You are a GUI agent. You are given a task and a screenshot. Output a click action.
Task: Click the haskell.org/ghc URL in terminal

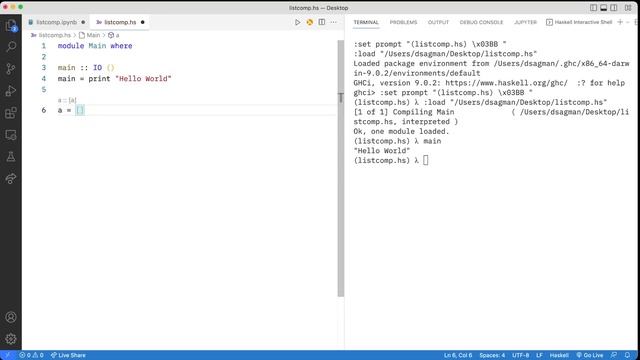506,83
